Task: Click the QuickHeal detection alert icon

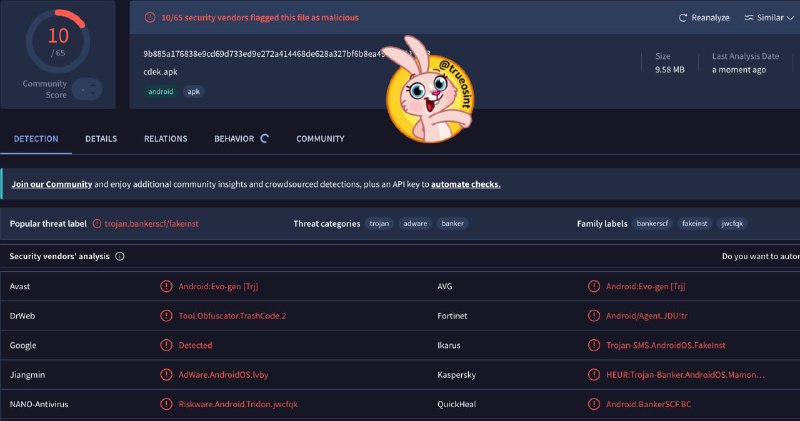Action: pyautogui.click(x=594, y=404)
